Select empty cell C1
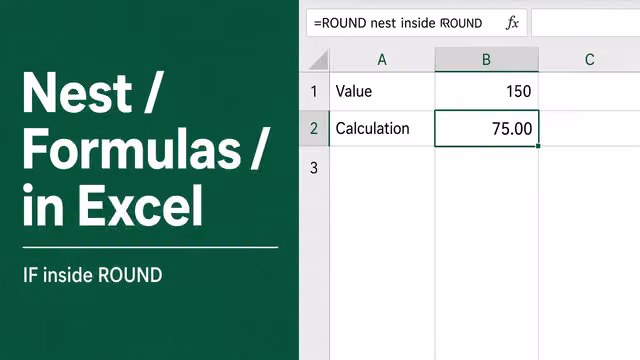640x360 pixels. pos(589,91)
